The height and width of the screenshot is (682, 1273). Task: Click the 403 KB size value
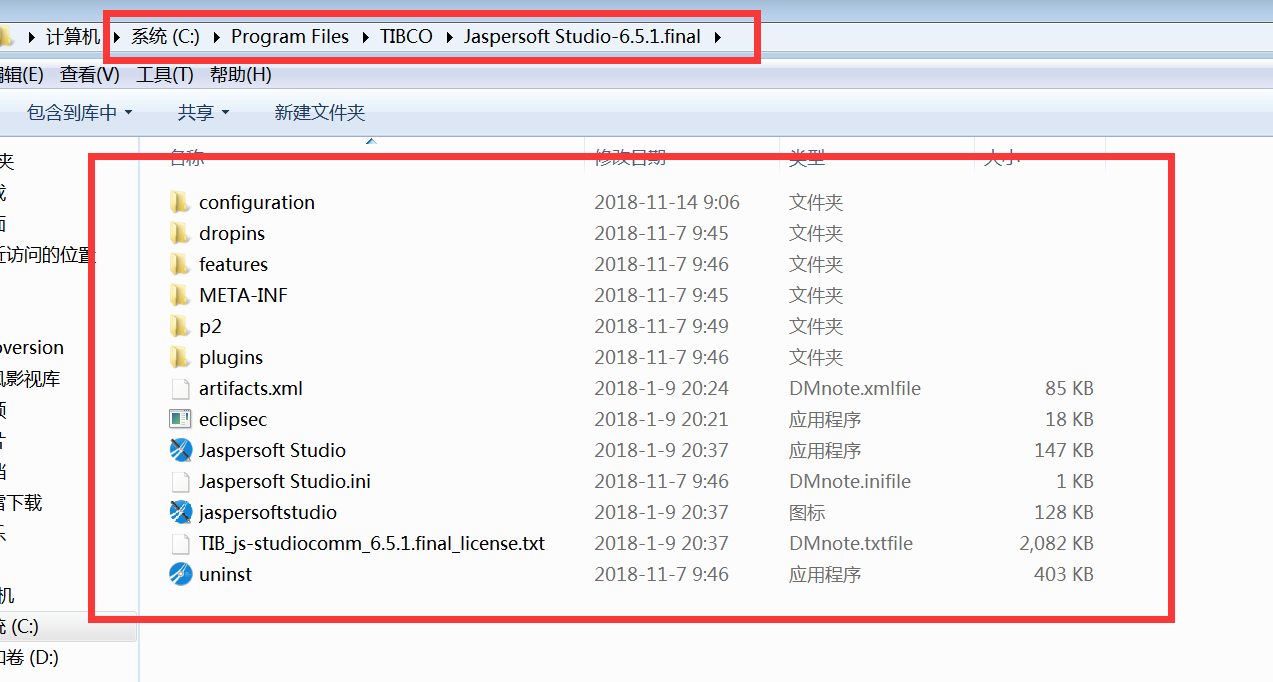1064,574
